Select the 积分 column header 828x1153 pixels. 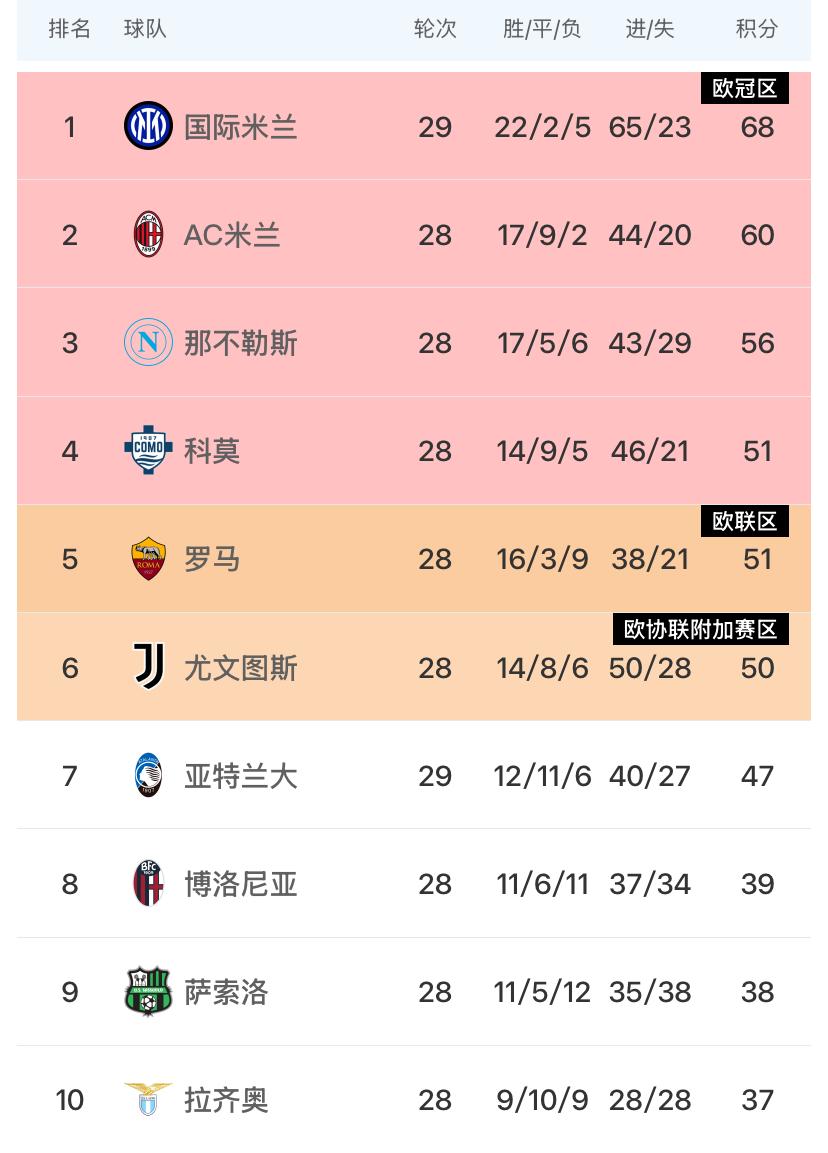757,29
